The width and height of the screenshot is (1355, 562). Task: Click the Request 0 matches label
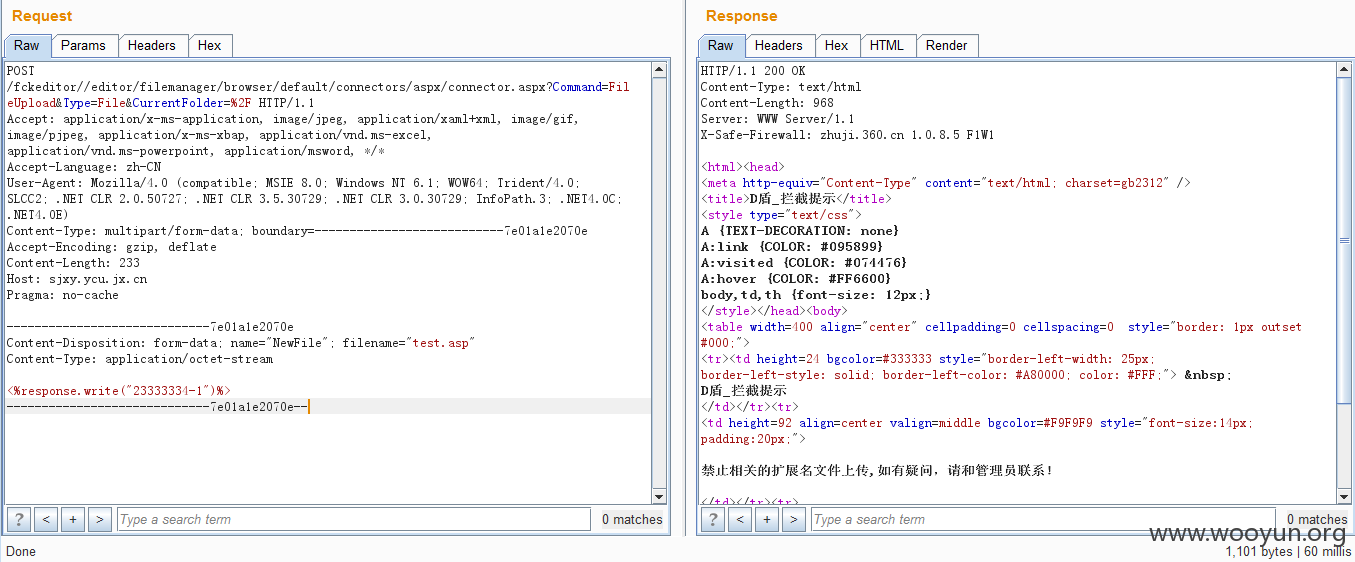pyautogui.click(x=632, y=519)
